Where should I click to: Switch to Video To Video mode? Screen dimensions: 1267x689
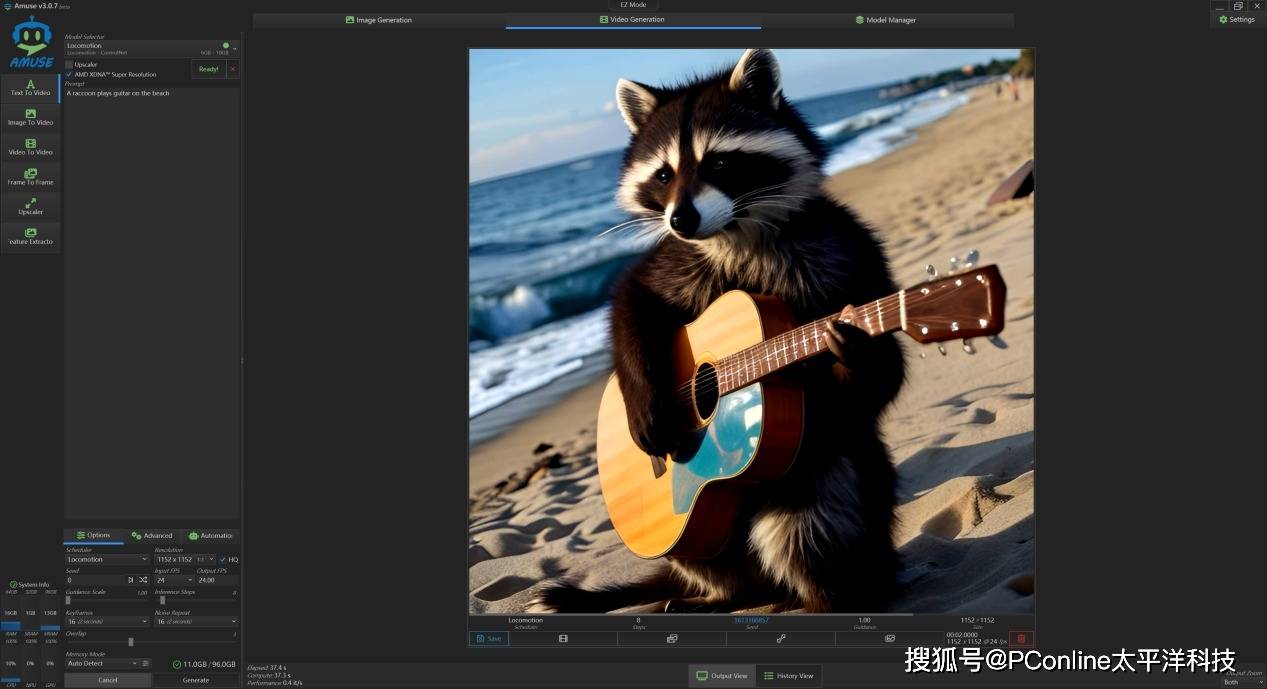[30, 148]
